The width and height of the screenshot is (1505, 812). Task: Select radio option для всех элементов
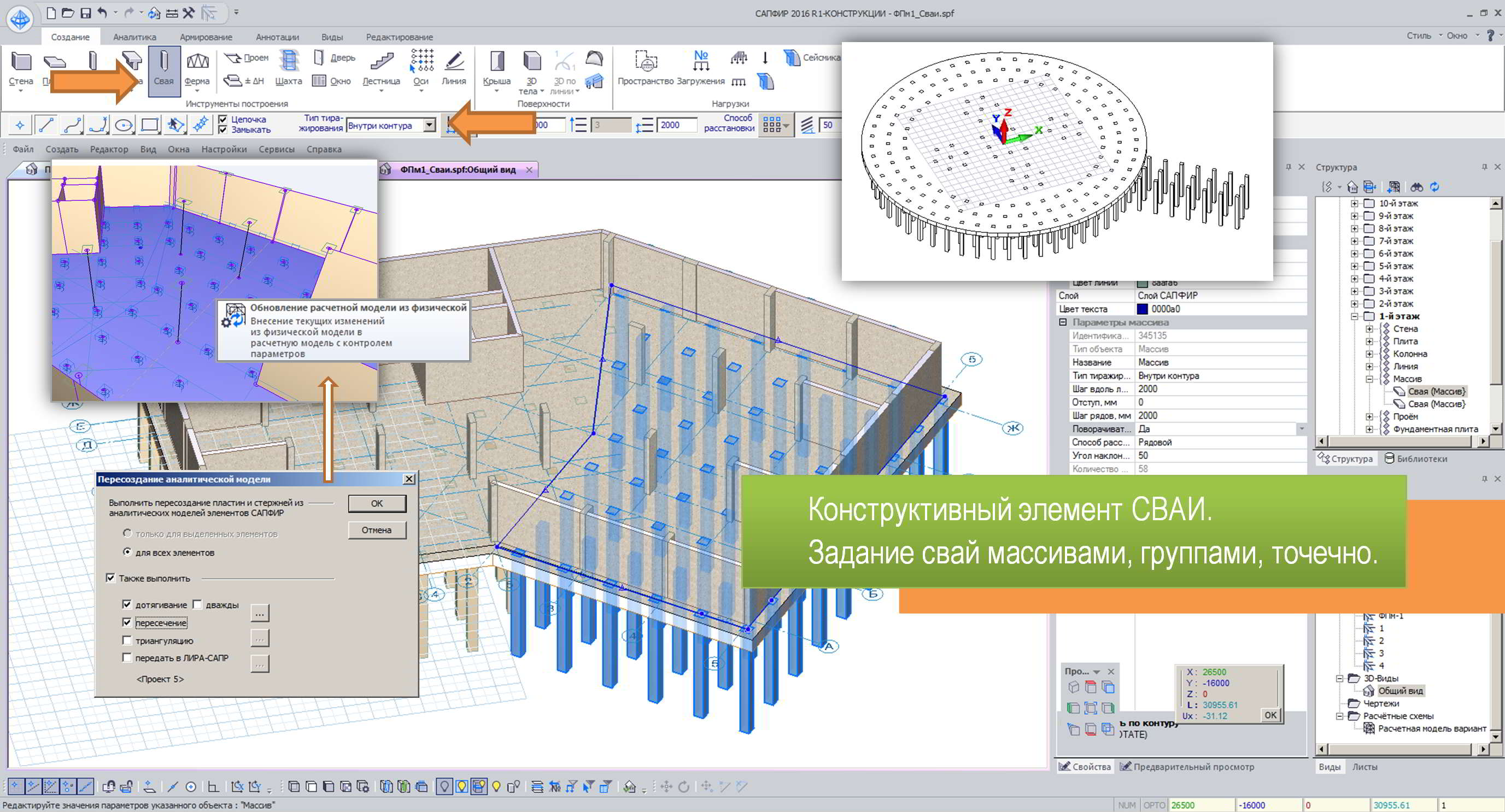click(127, 552)
